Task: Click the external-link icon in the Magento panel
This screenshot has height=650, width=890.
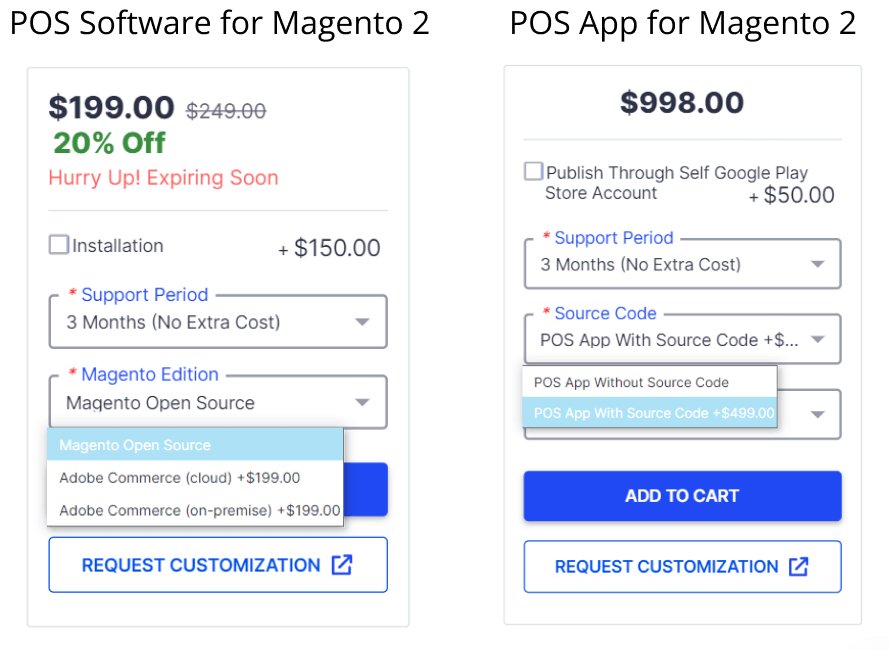Action: pyautogui.click(x=342, y=565)
